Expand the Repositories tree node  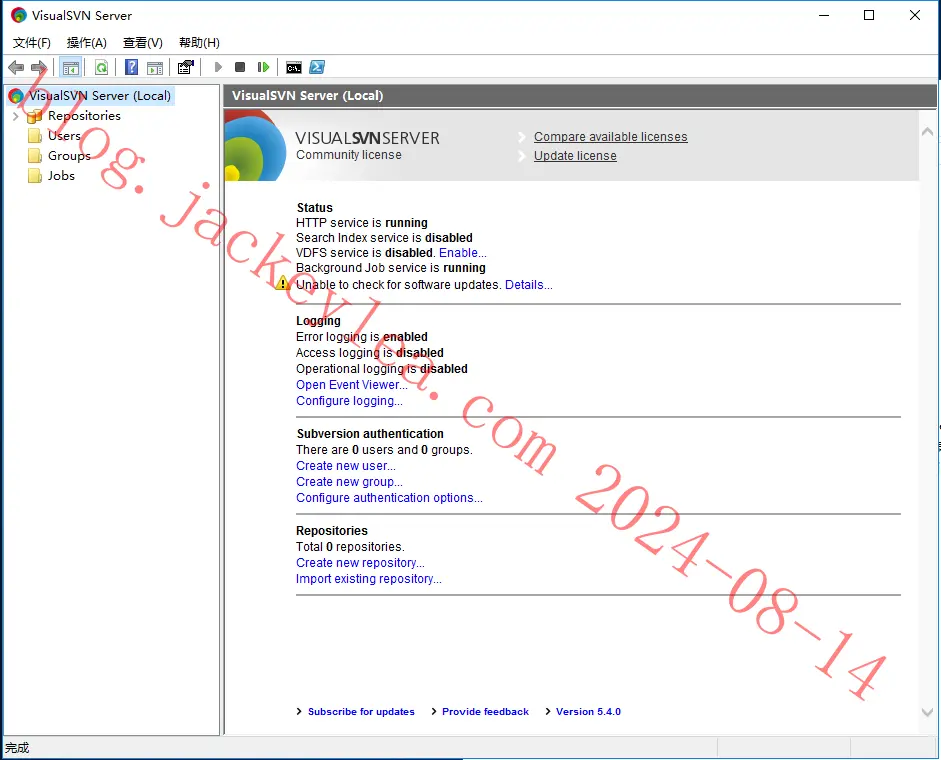pyautogui.click(x=16, y=116)
